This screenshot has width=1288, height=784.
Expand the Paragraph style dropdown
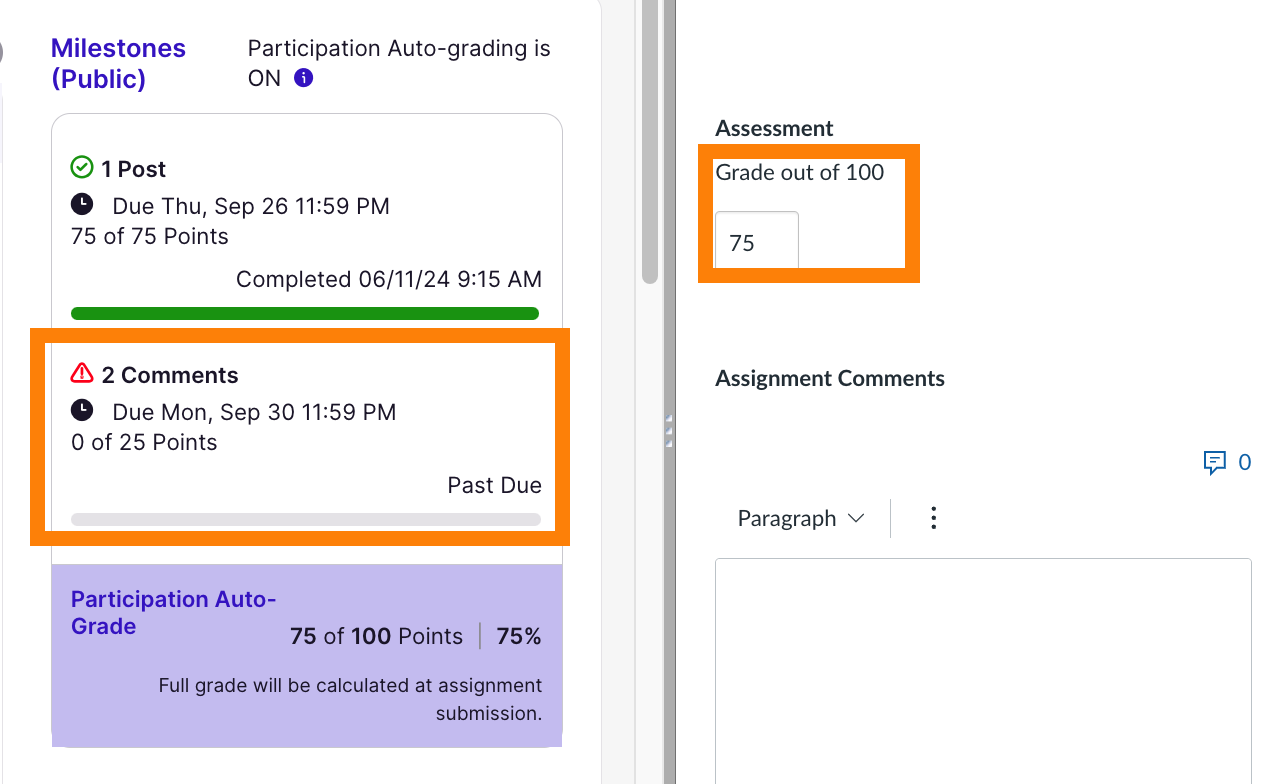[800, 518]
